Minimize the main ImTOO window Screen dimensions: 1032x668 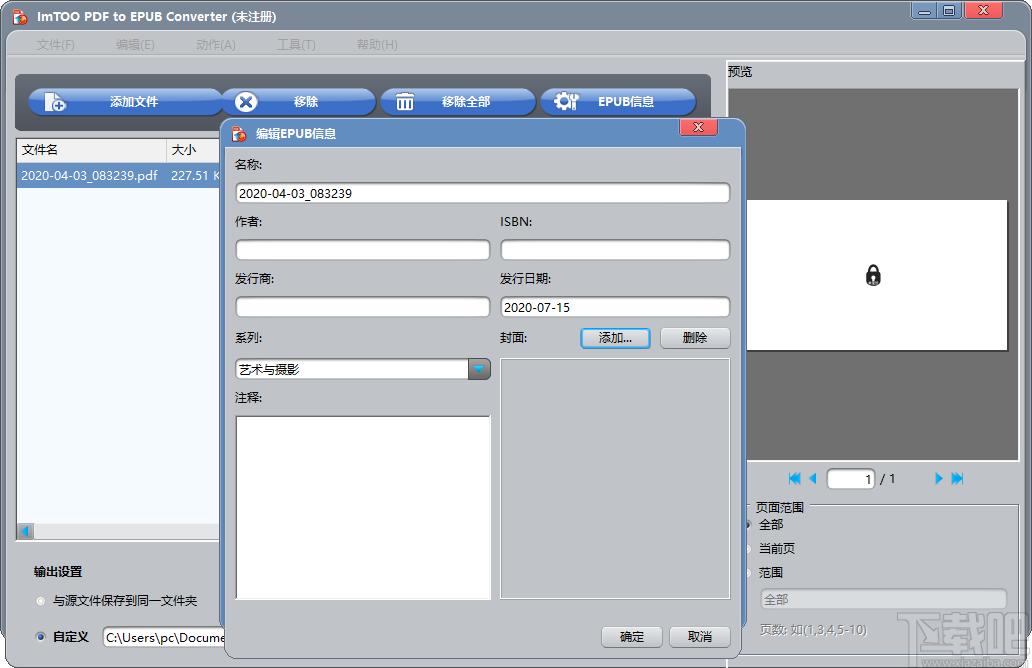(x=925, y=11)
